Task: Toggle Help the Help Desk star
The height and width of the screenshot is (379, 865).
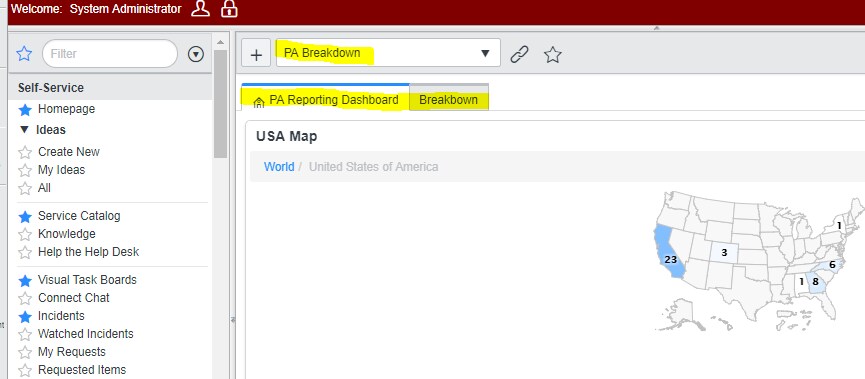Action: coord(25,253)
